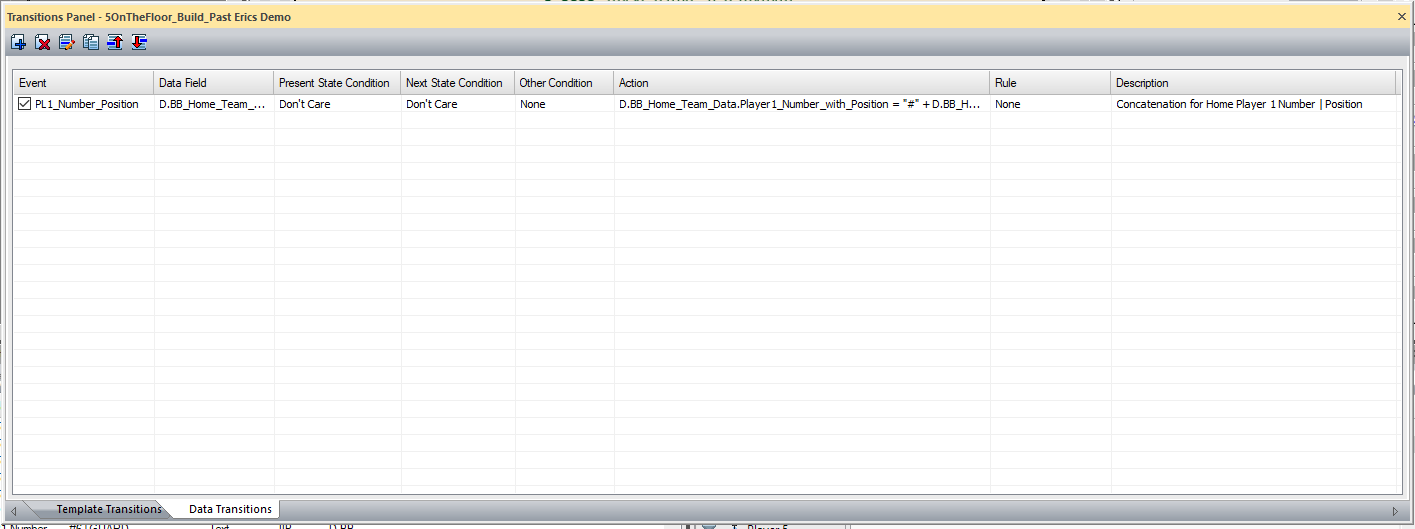Uncheck the PL1_Number_Position event checkbox
The image size is (1415, 529).
click(x=25, y=104)
